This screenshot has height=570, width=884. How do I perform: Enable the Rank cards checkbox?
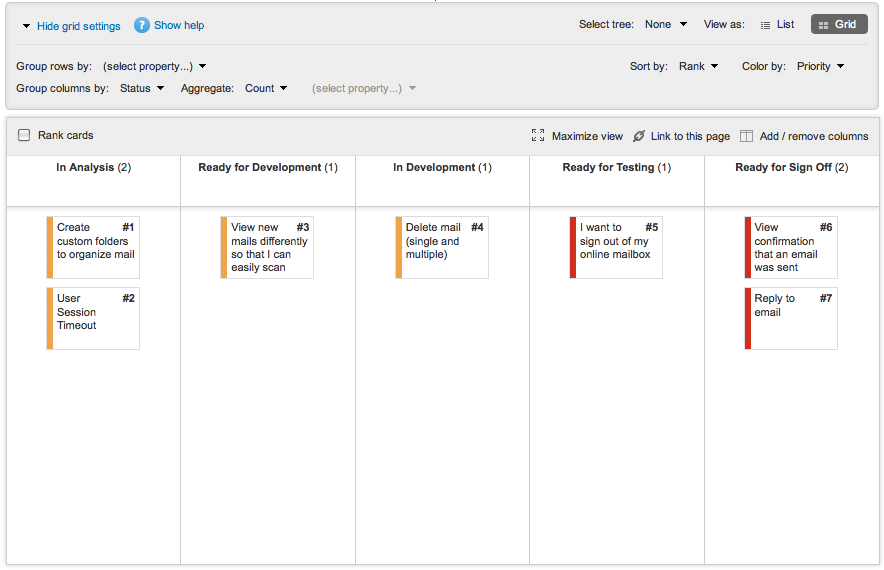pos(25,135)
